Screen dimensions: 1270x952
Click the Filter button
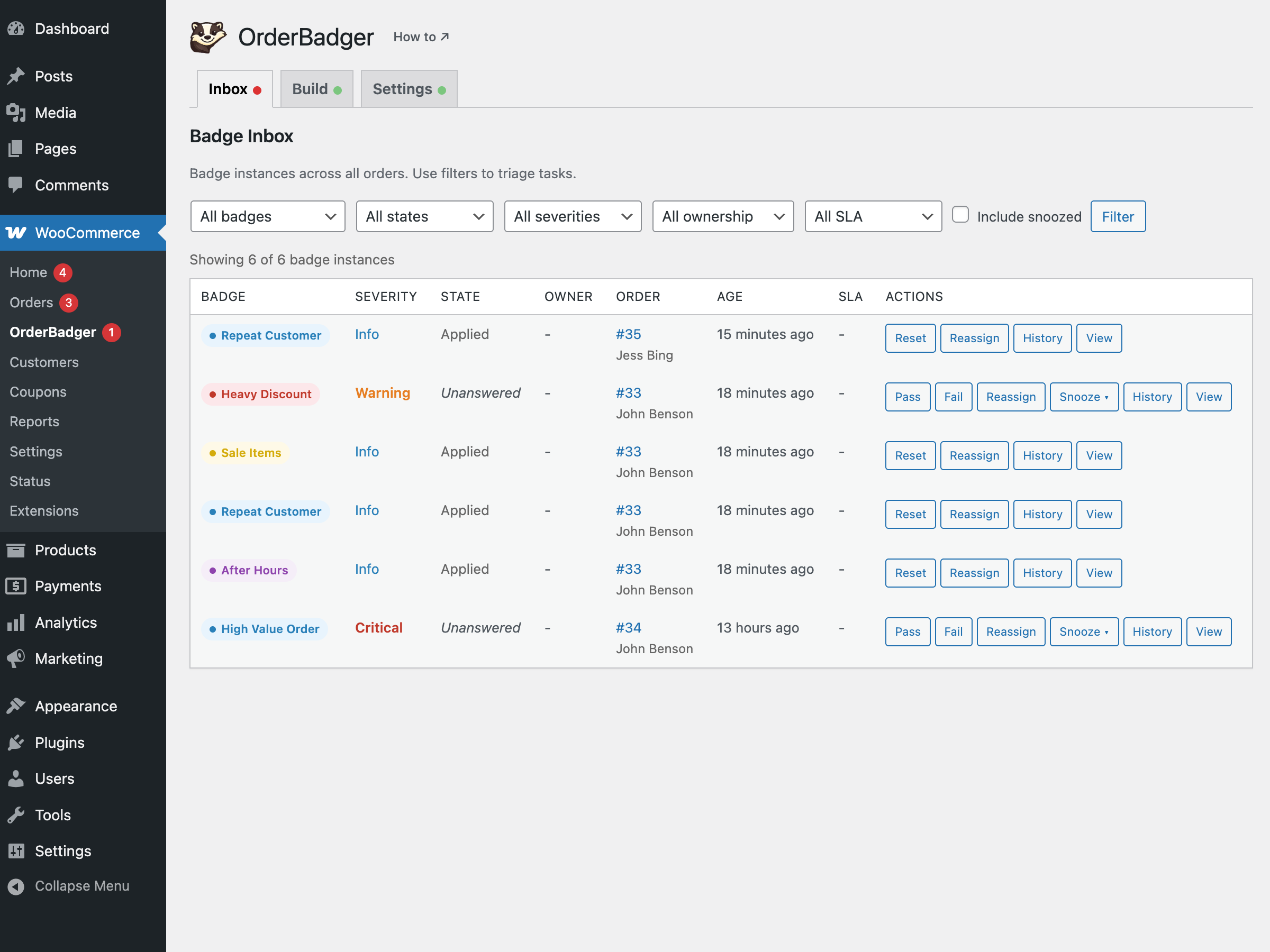[1118, 216]
